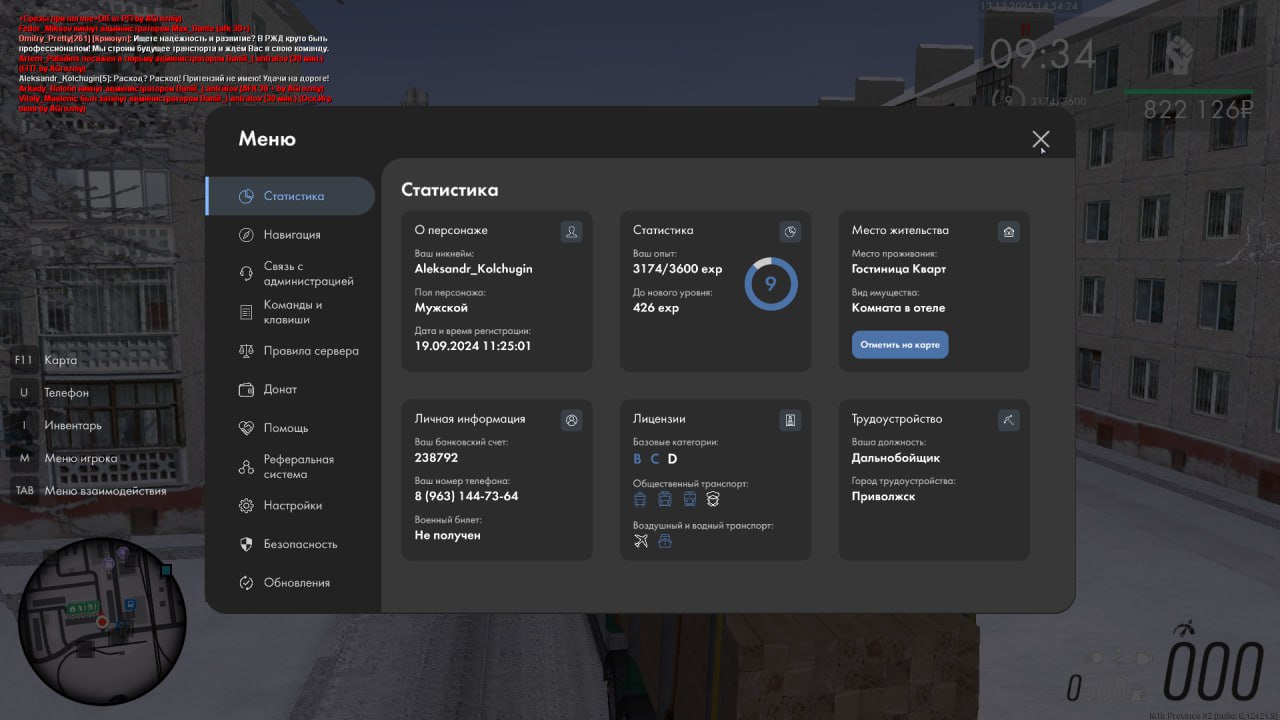
Task: Click license category D
Action: coord(673,459)
